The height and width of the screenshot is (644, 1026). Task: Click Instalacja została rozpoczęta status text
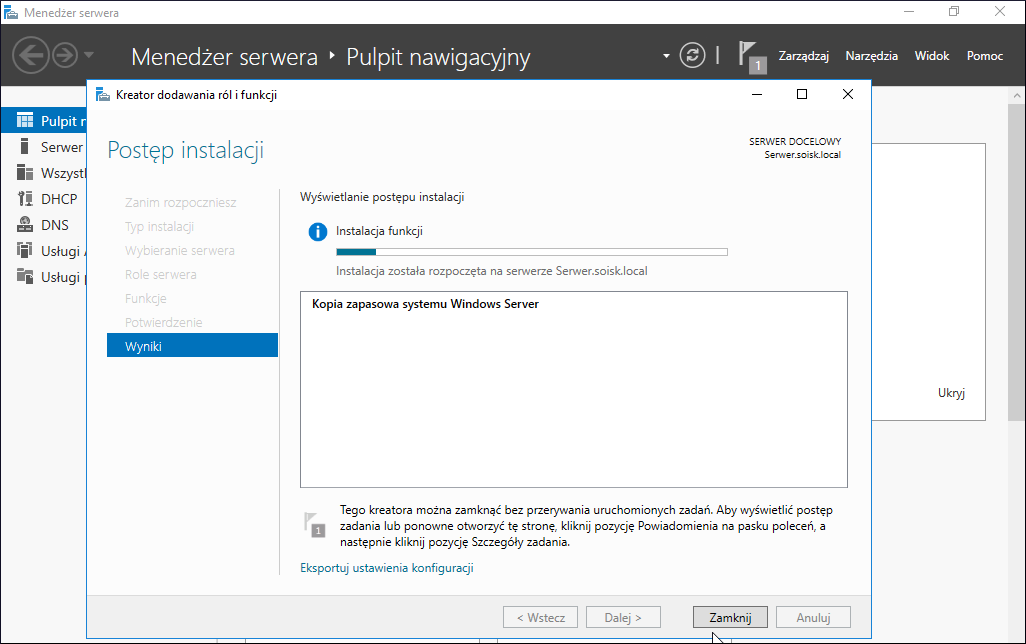click(491, 271)
